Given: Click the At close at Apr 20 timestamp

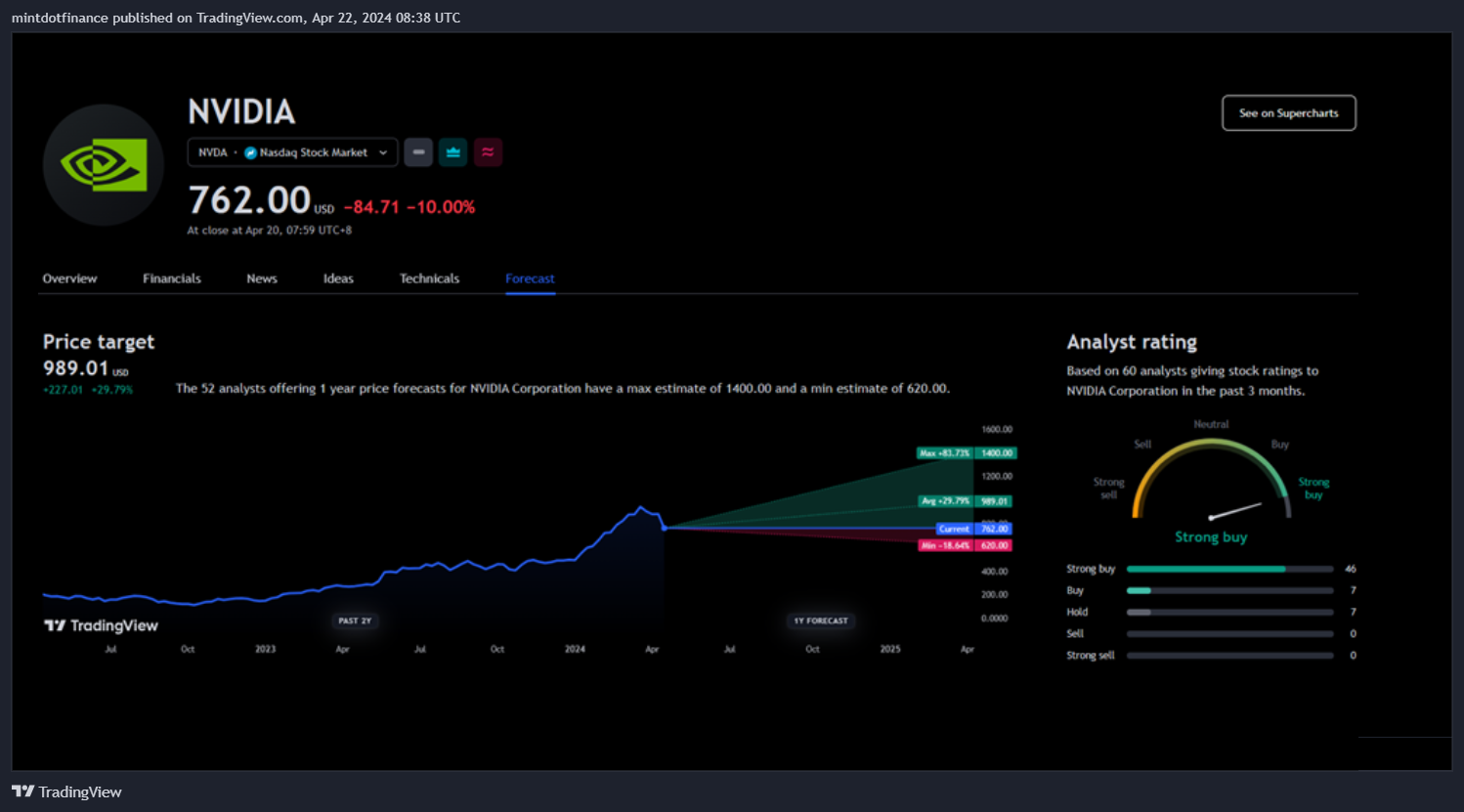Looking at the screenshot, I should coord(269,231).
